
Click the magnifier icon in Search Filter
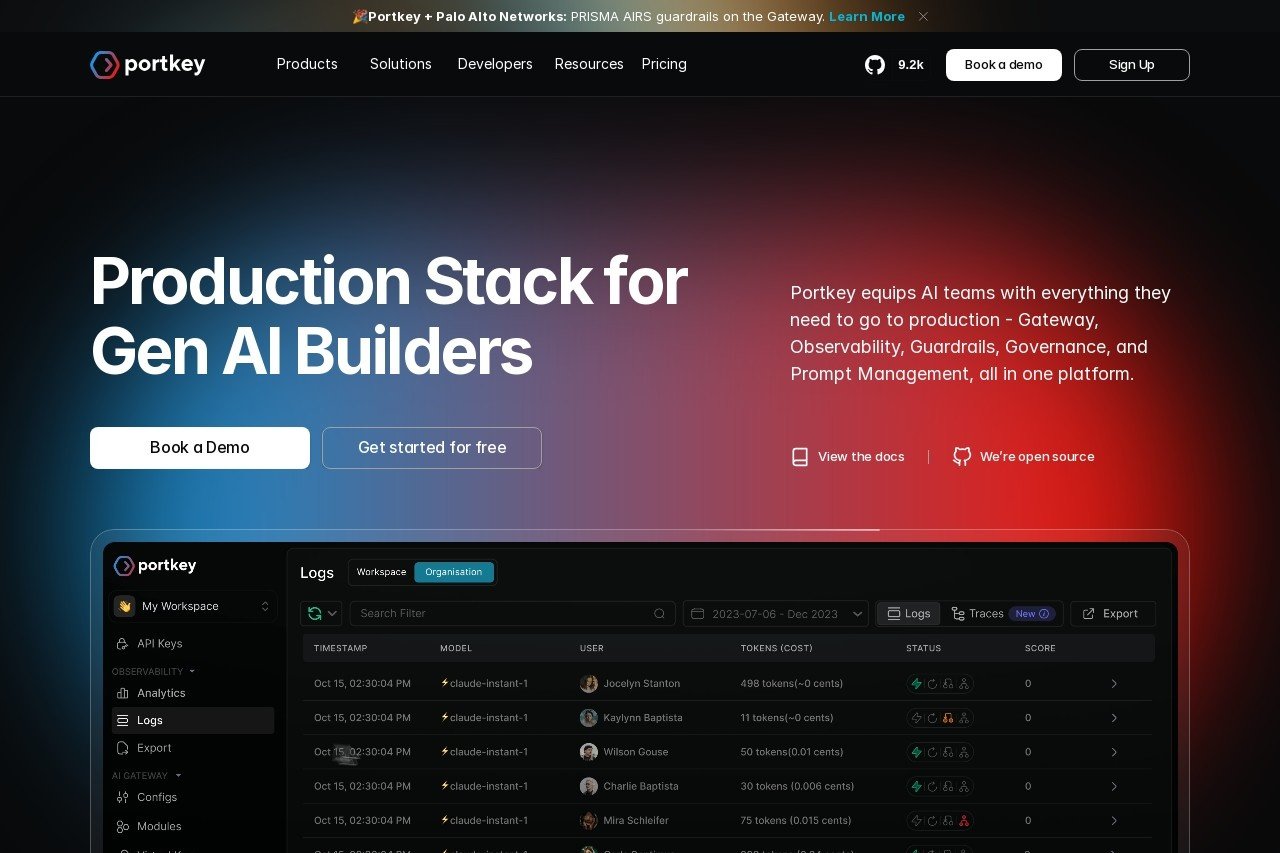[659, 614]
